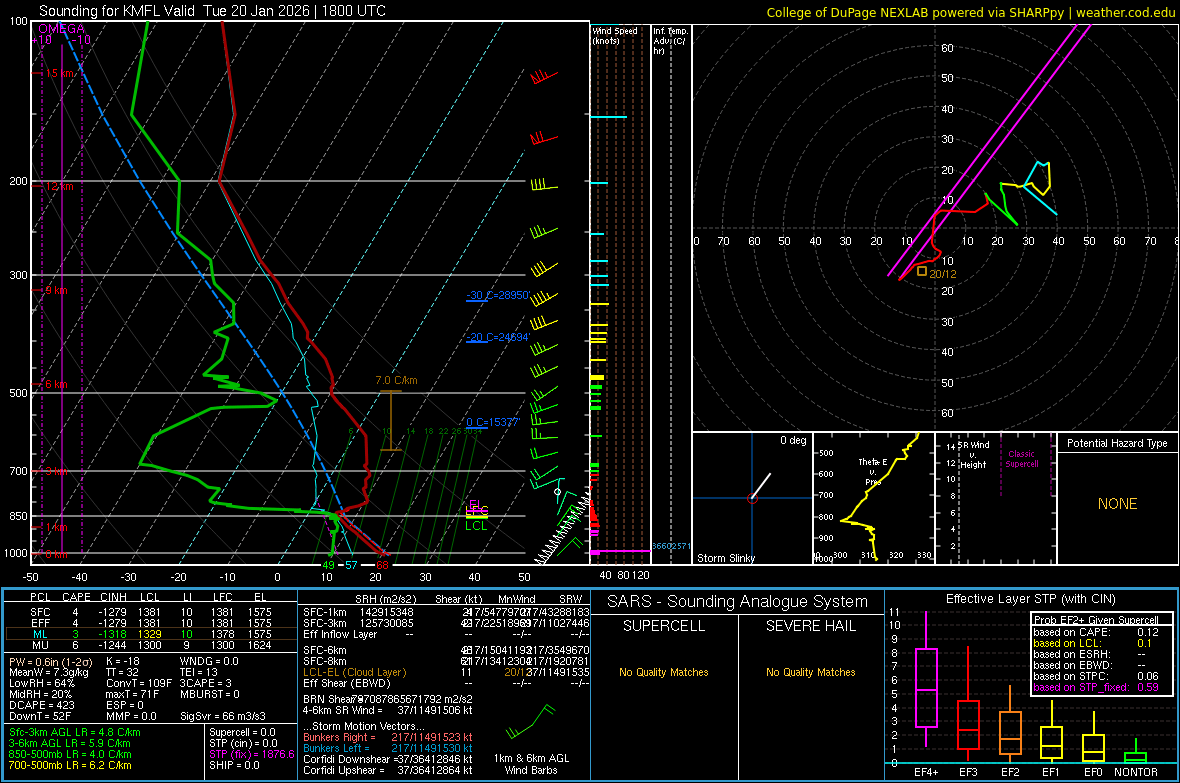1180x783 pixels.
Task: Click the 'Wind Speed (knots)' panel header
Action: coord(615,35)
